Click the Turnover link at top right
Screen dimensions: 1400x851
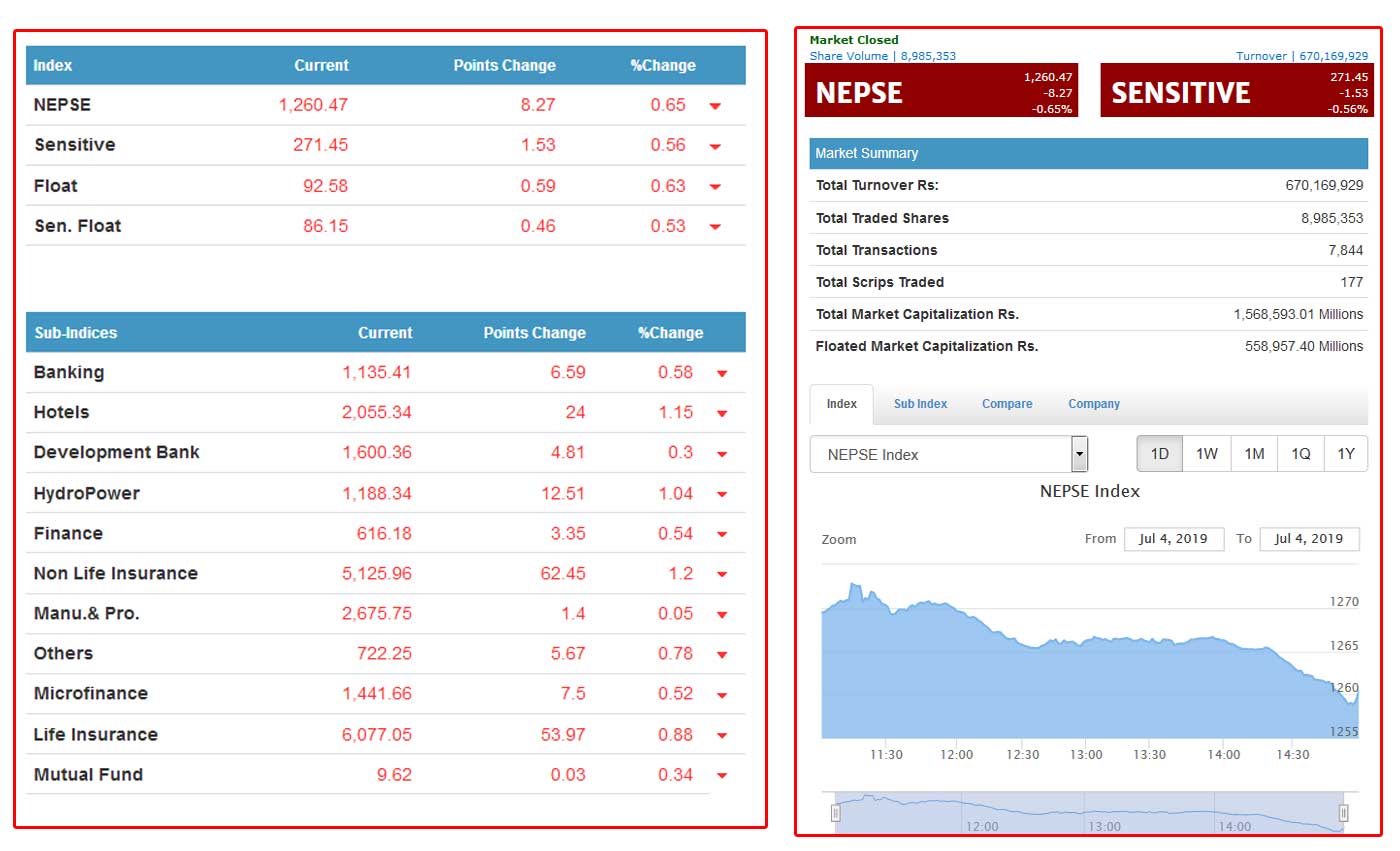(1302, 56)
